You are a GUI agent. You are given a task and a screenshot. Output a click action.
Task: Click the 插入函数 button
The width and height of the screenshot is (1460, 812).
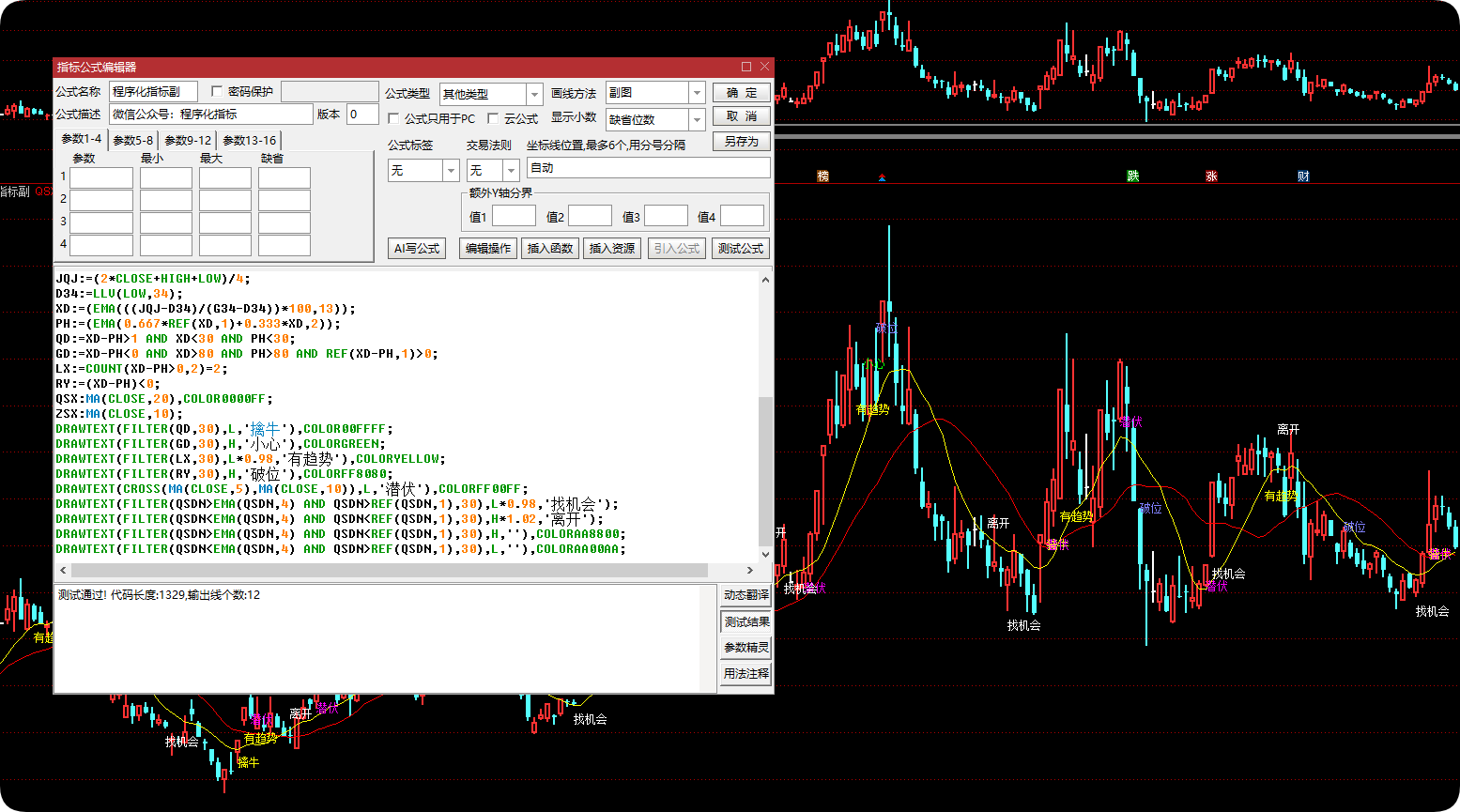(550, 249)
